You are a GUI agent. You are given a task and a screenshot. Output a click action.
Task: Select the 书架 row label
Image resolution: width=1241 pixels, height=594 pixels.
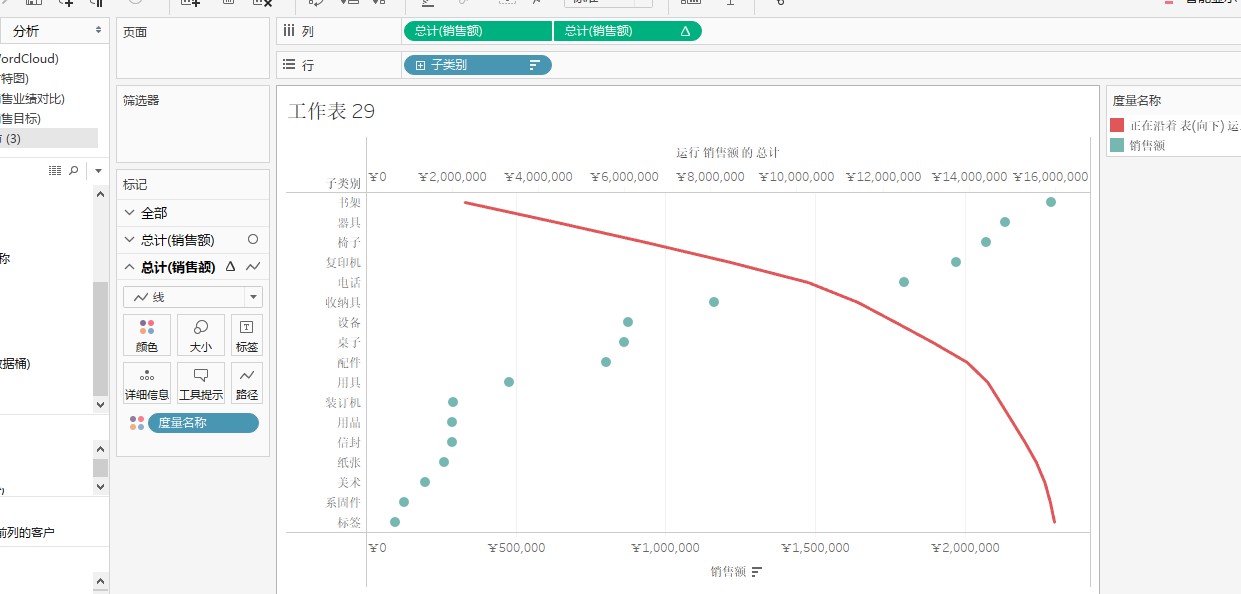pyautogui.click(x=349, y=202)
